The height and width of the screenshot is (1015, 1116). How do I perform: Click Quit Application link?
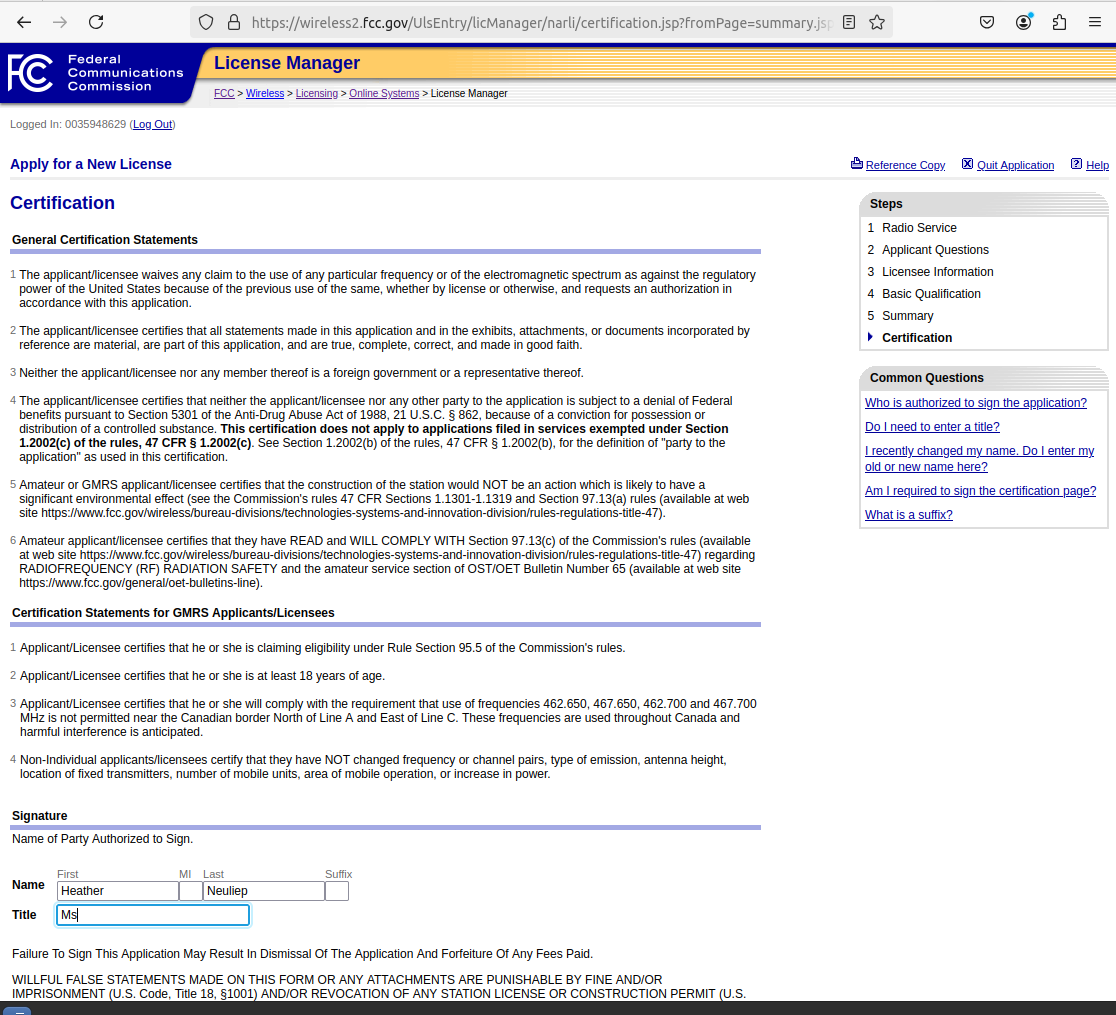1014,165
